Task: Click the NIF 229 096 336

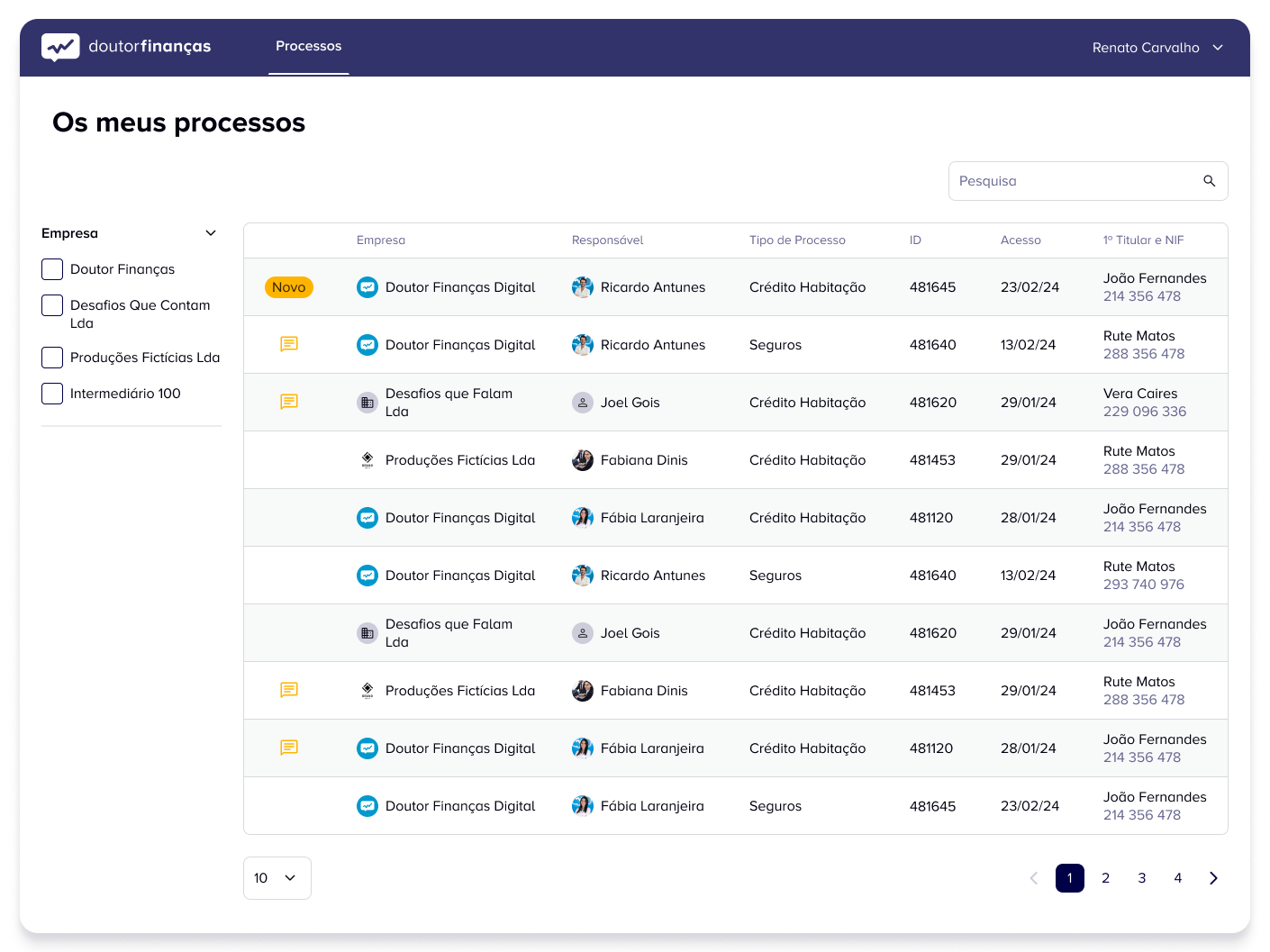Action: click(x=1145, y=412)
